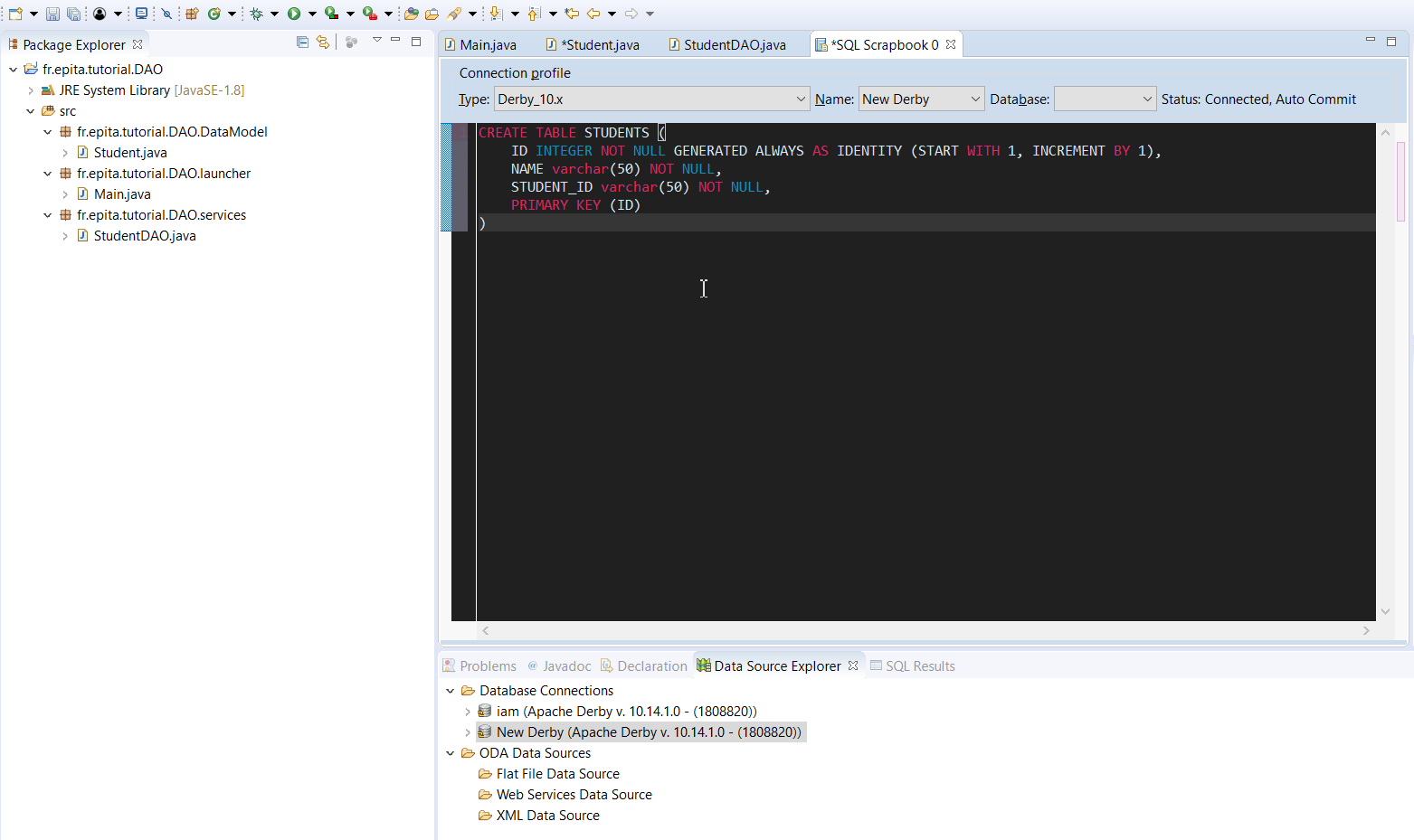1414x840 pixels.
Task: Collapse the fr.epita.tutorial.DAO project node
Action: [x=14, y=70]
